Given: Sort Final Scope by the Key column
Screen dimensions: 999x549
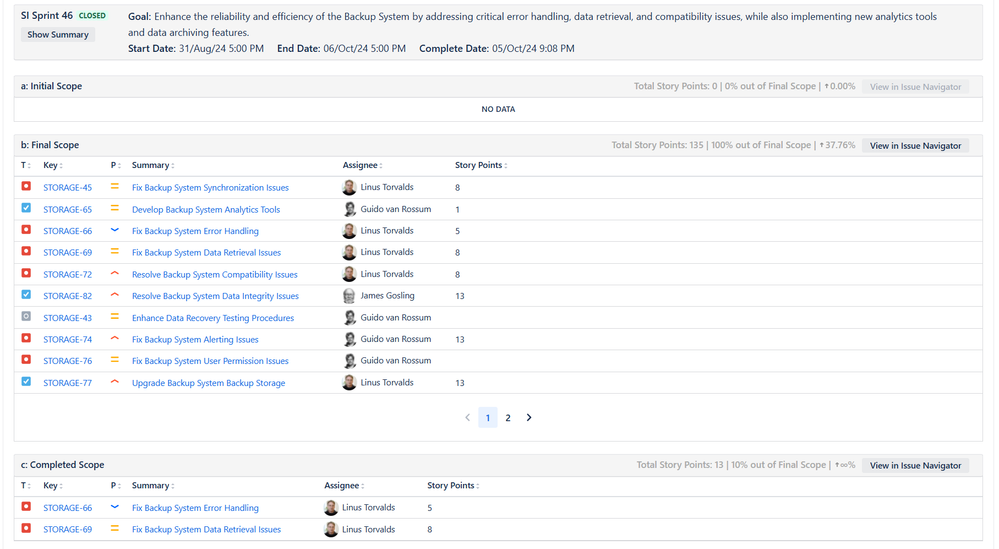Looking at the screenshot, I should click(x=52, y=166).
